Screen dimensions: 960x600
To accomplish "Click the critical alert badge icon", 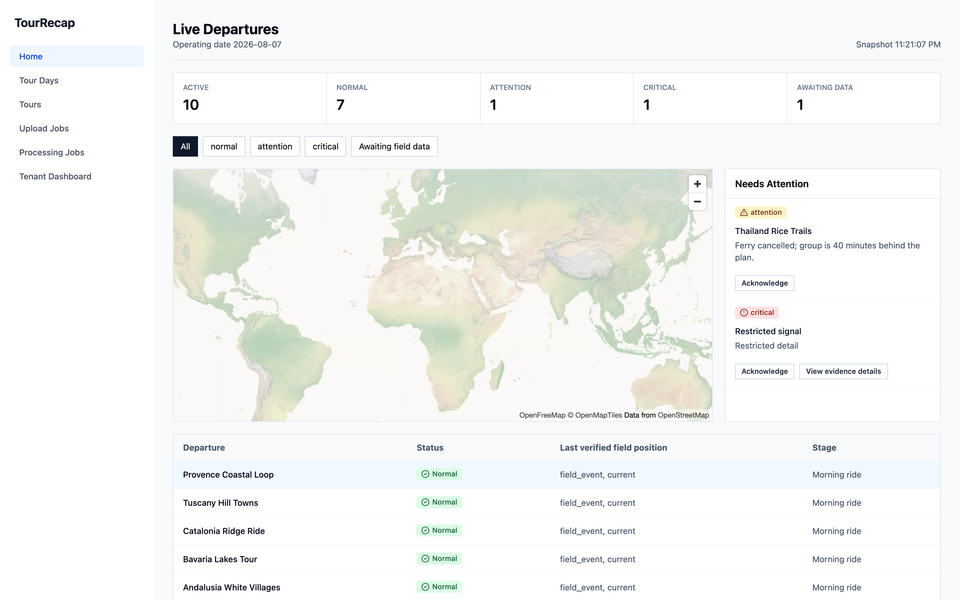I will [x=744, y=312].
